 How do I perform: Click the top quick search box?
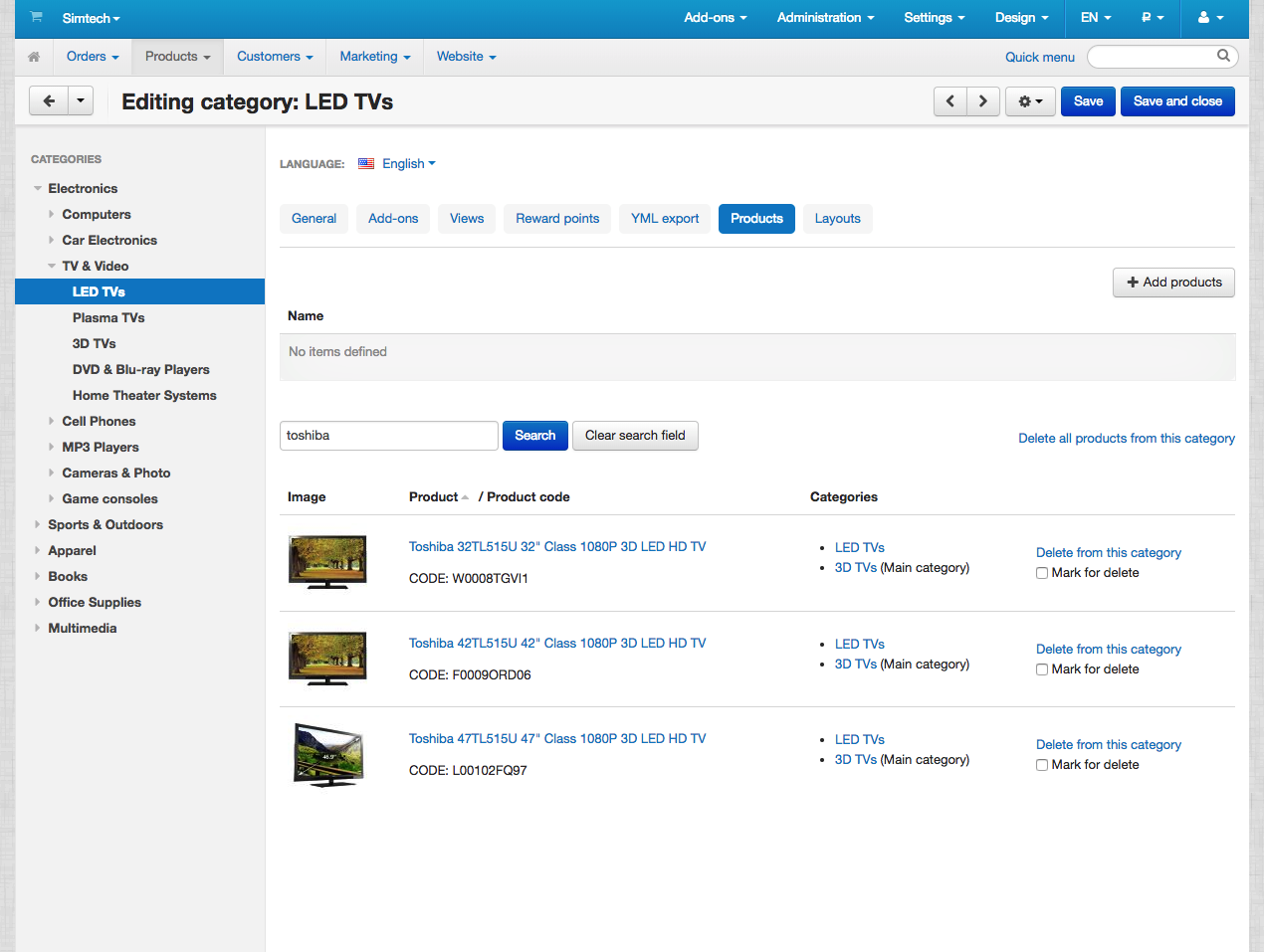coord(1162,57)
